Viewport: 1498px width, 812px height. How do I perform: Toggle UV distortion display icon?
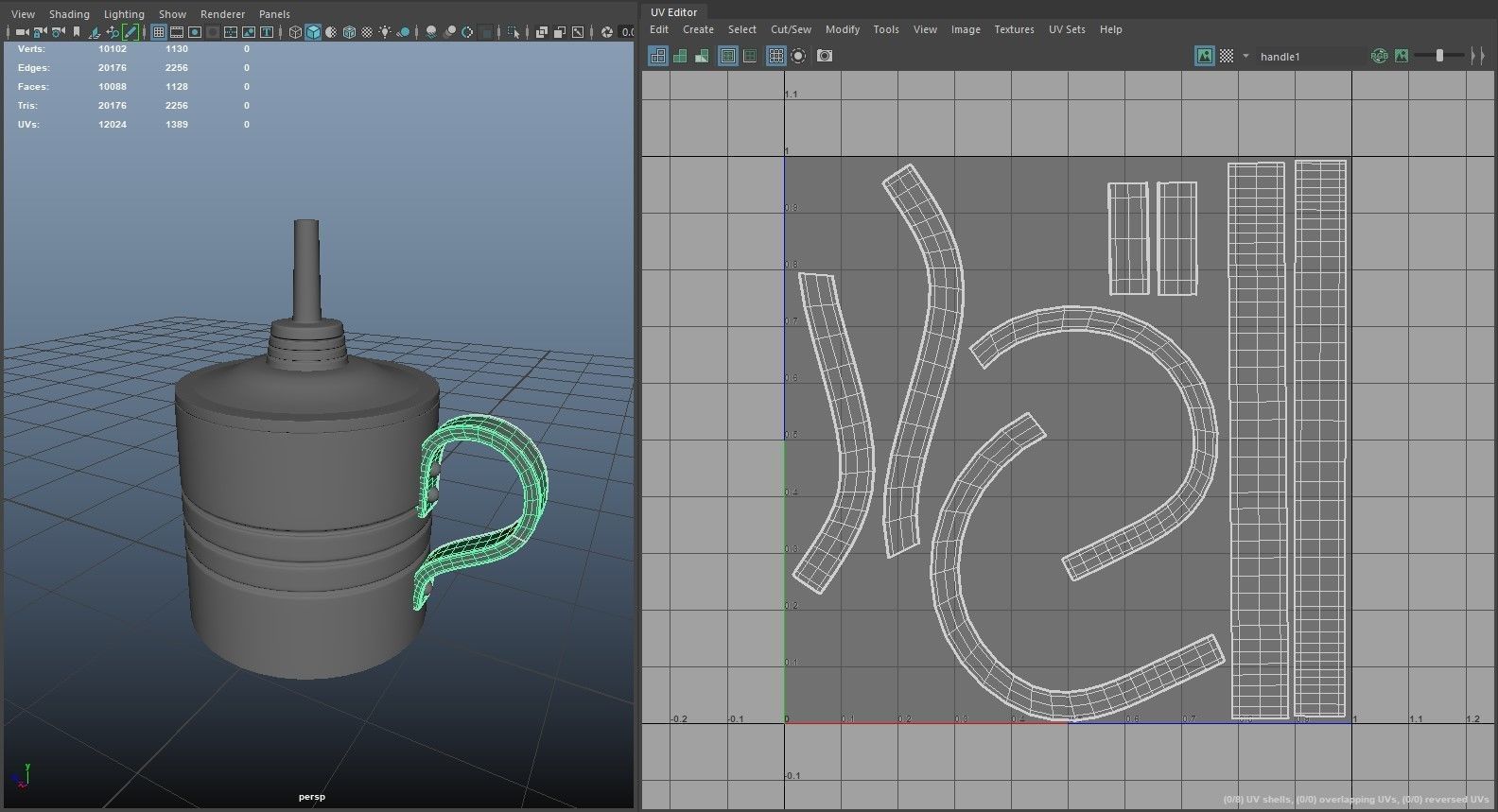tap(702, 56)
